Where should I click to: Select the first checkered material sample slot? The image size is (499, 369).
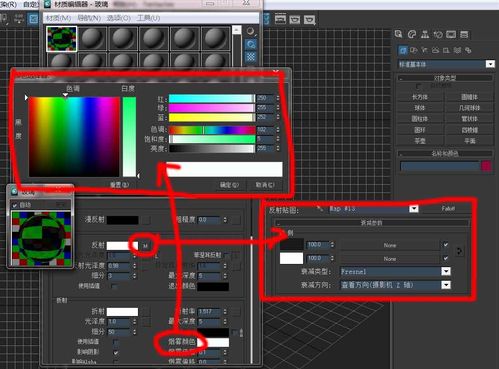[61, 39]
